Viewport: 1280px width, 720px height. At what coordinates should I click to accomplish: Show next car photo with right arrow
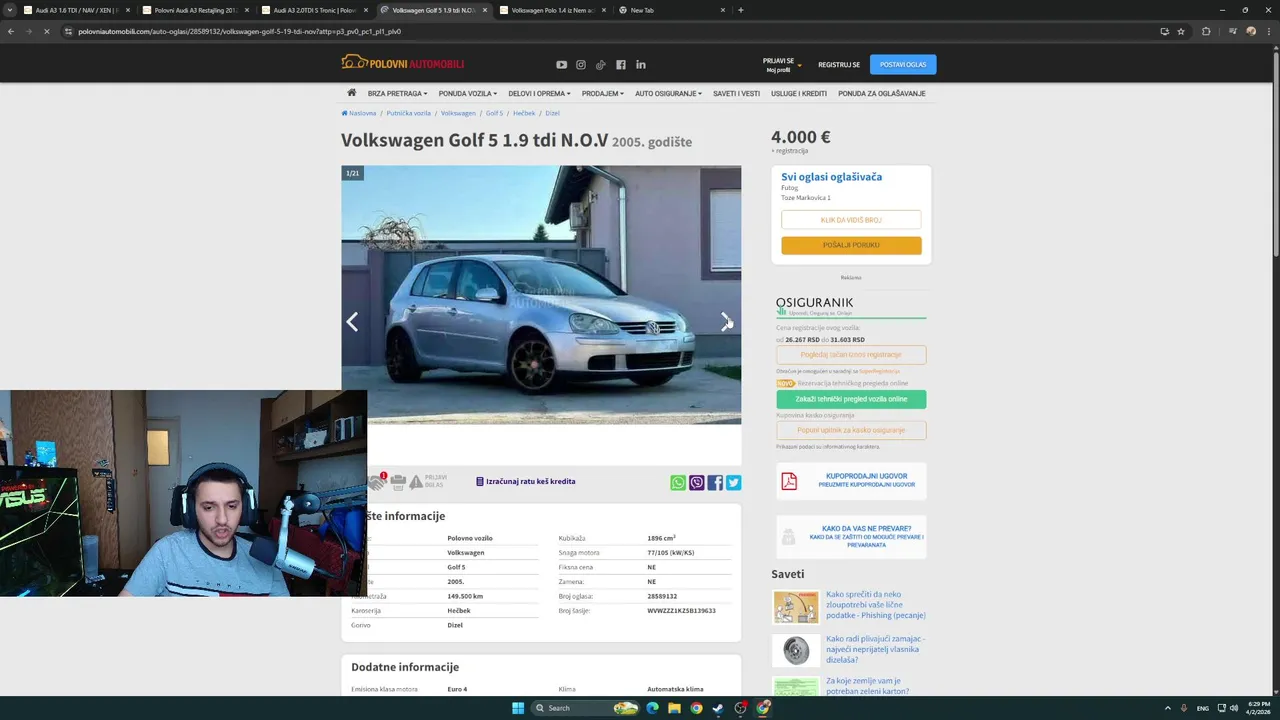726,321
